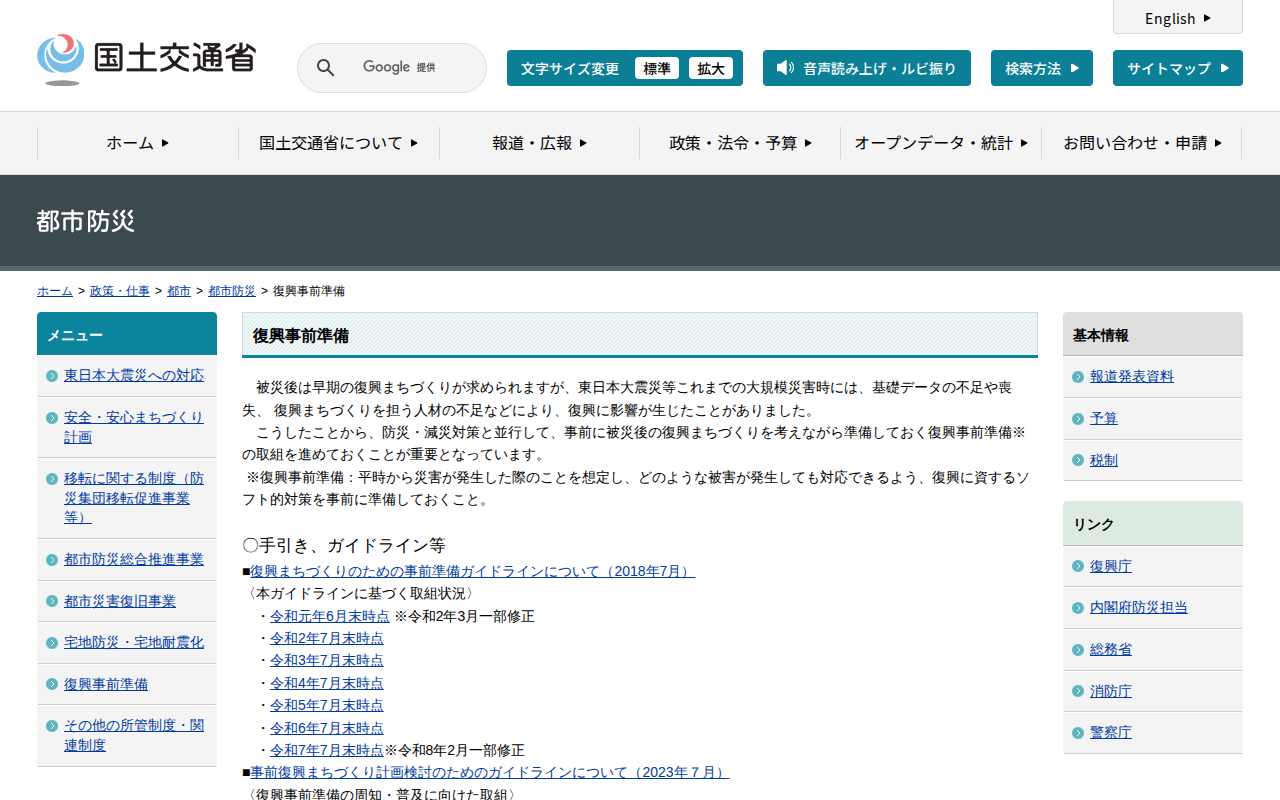Open 東日本大震災への対応 in side menu

134,375
